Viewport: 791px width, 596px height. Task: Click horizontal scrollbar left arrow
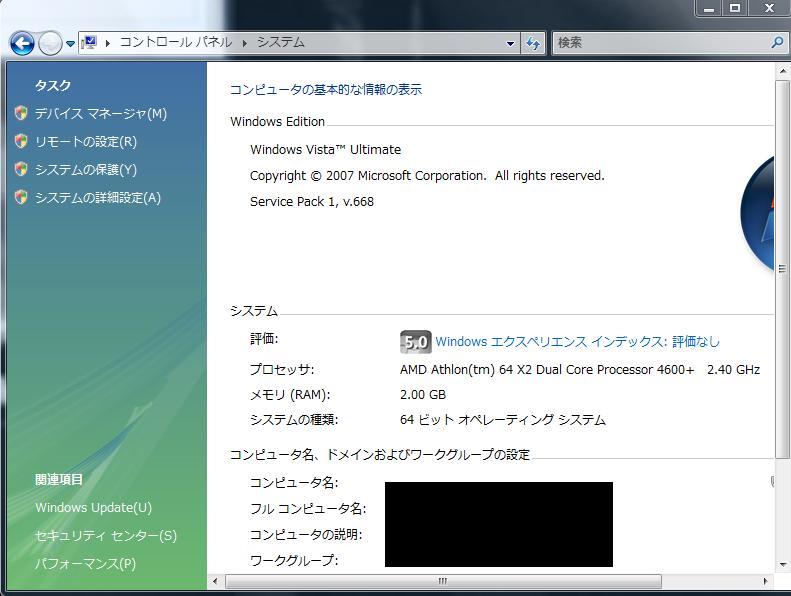(x=215, y=581)
